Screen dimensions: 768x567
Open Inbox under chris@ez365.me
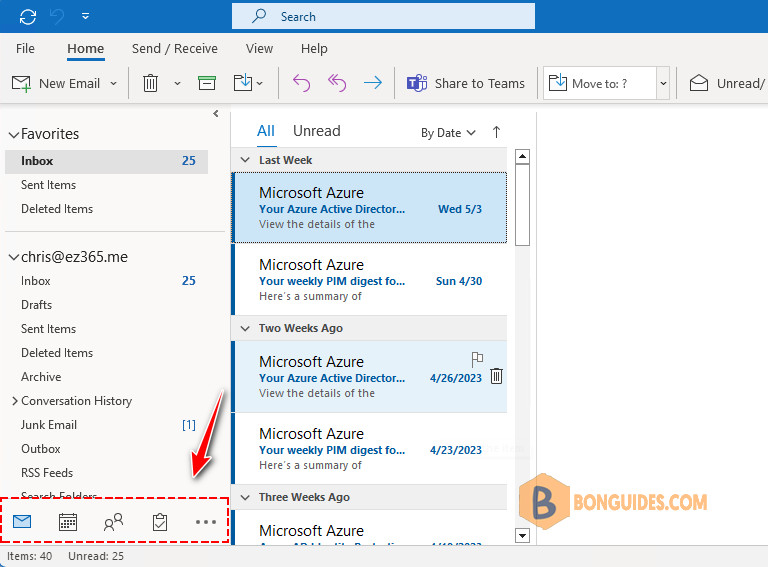click(107, 281)
